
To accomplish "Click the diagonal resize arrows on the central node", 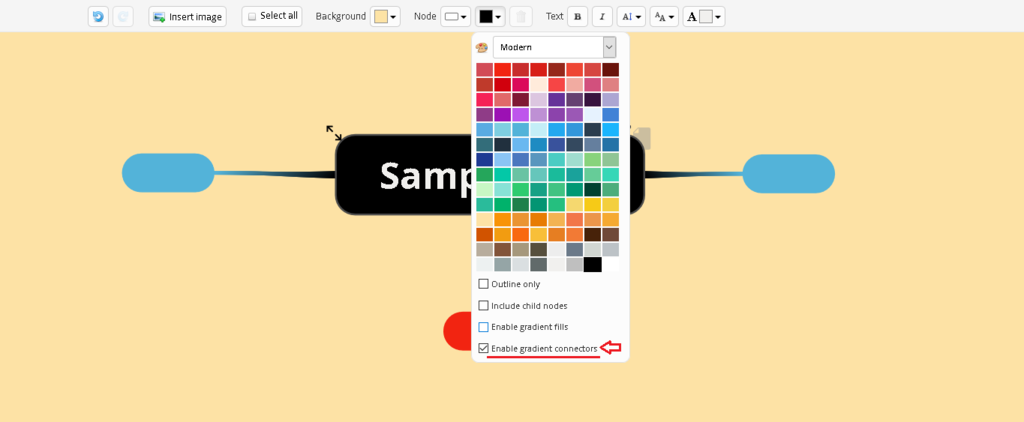I will coord(334,133).
